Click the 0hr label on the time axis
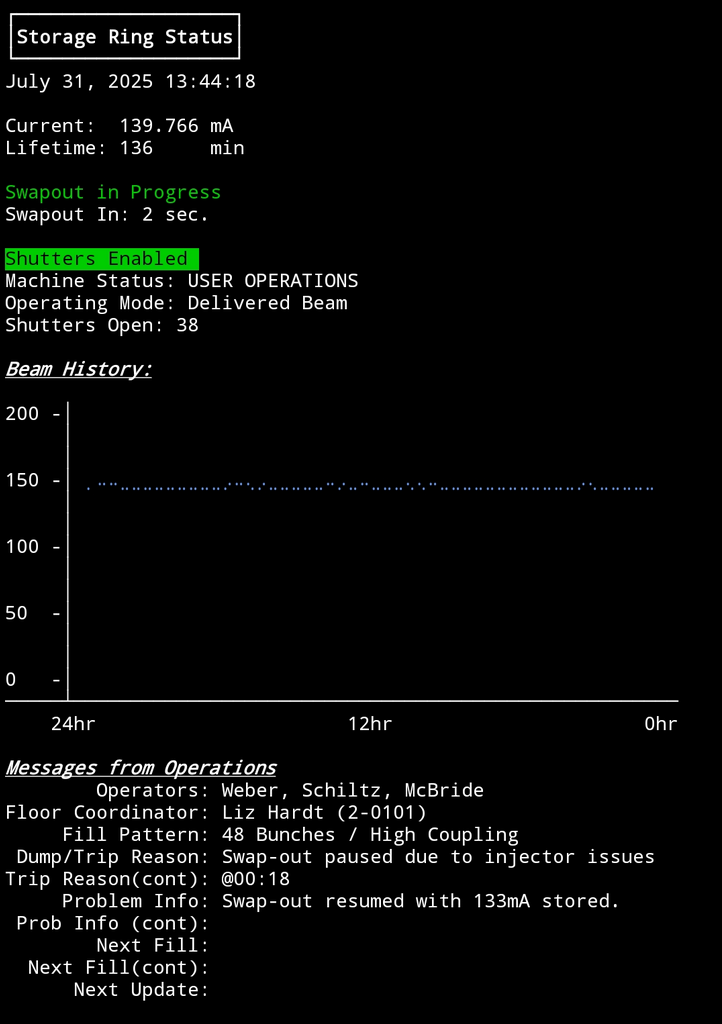 click(x=660, y=724)
